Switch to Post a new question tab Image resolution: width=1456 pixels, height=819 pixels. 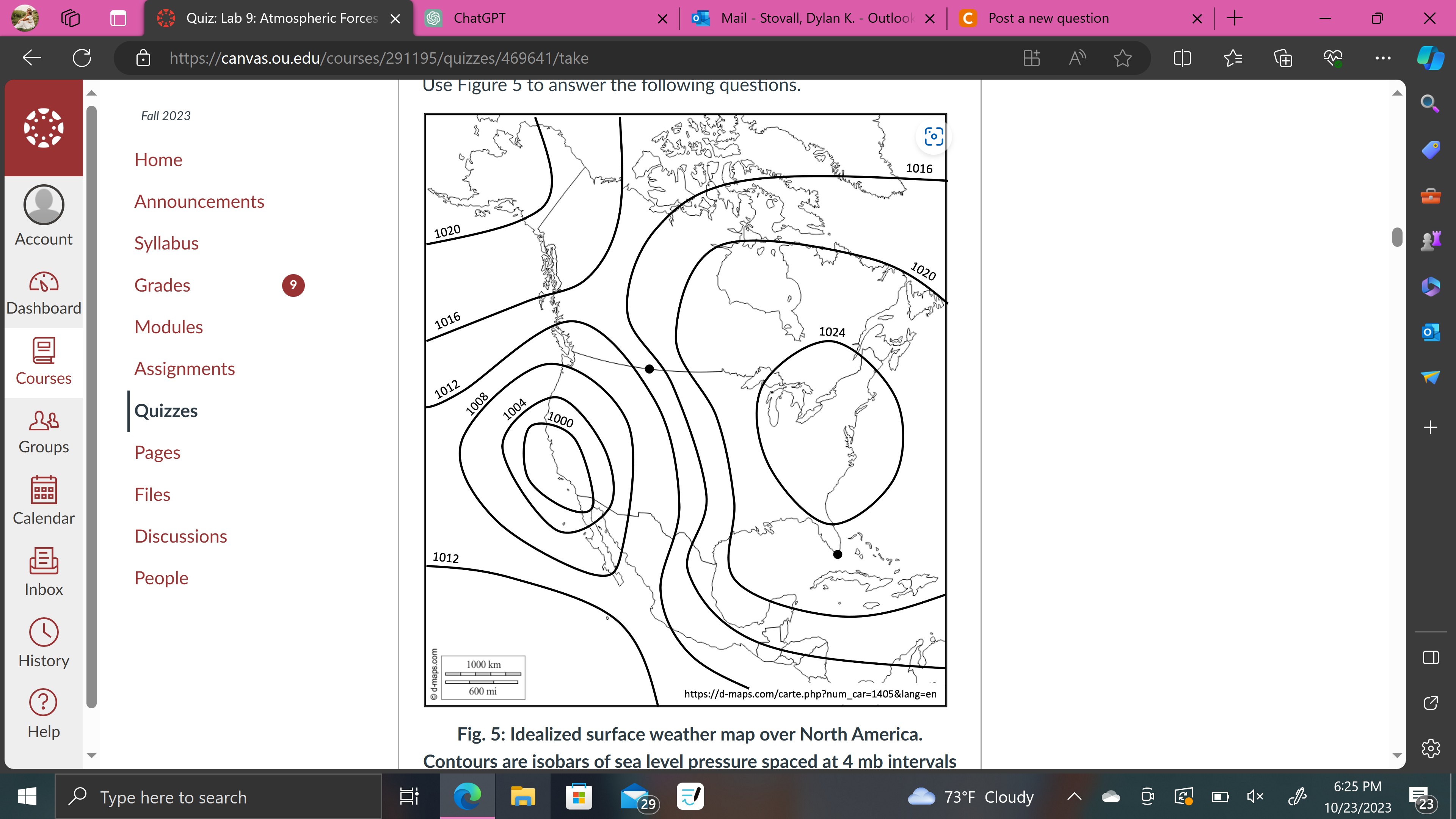pos(1048,18)
